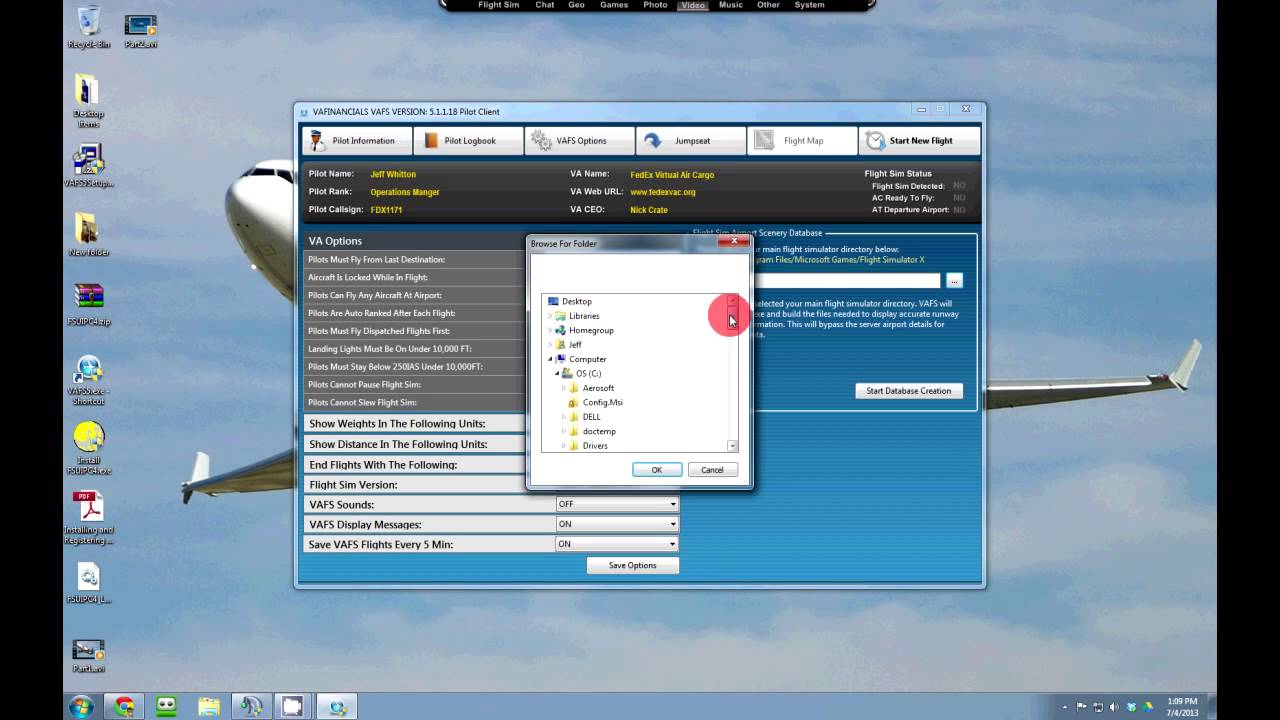
Task: Switch to the VAFS Options tab
Action: pos(579,141)
